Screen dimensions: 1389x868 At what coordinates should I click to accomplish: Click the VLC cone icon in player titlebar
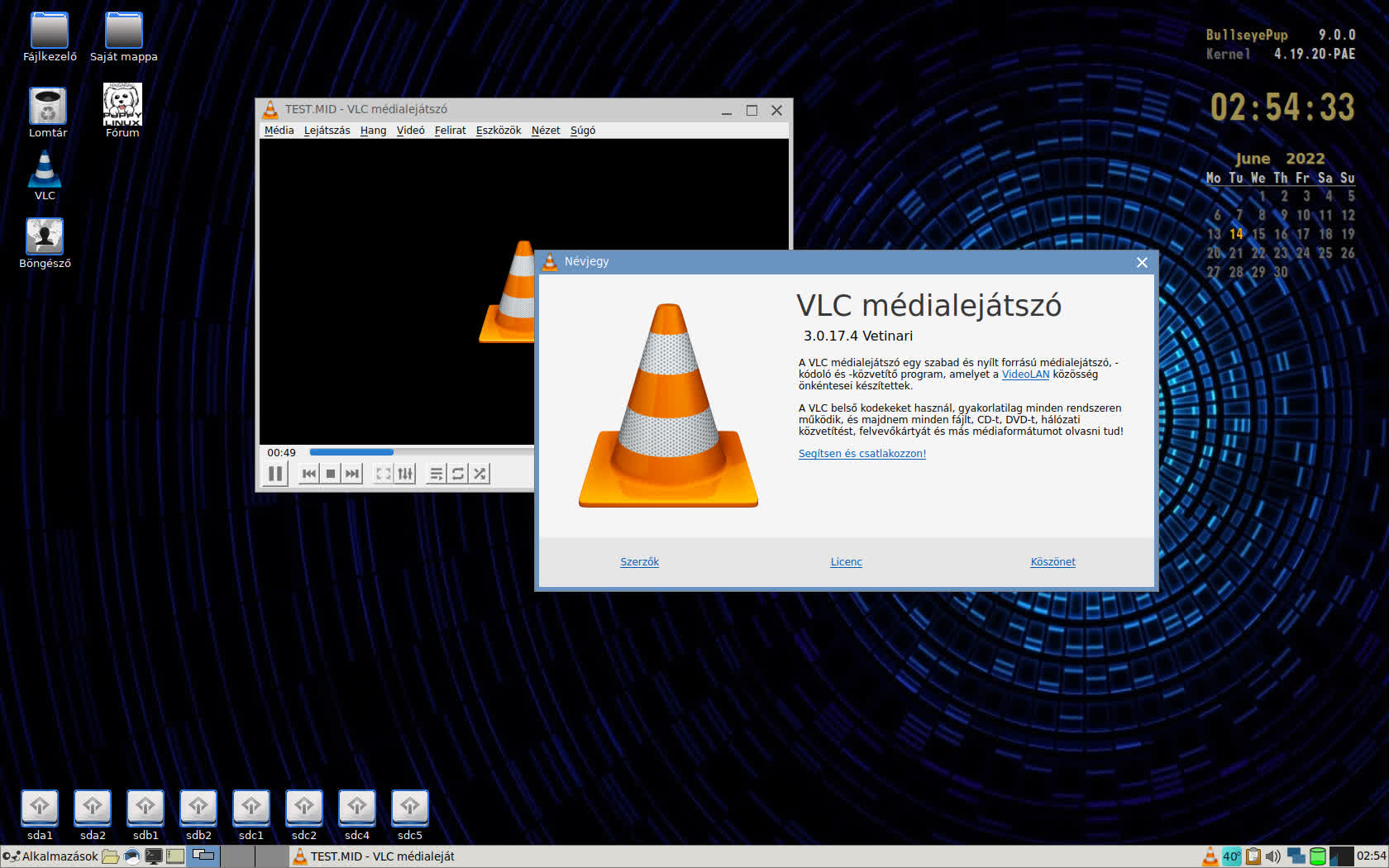point(270,109)
